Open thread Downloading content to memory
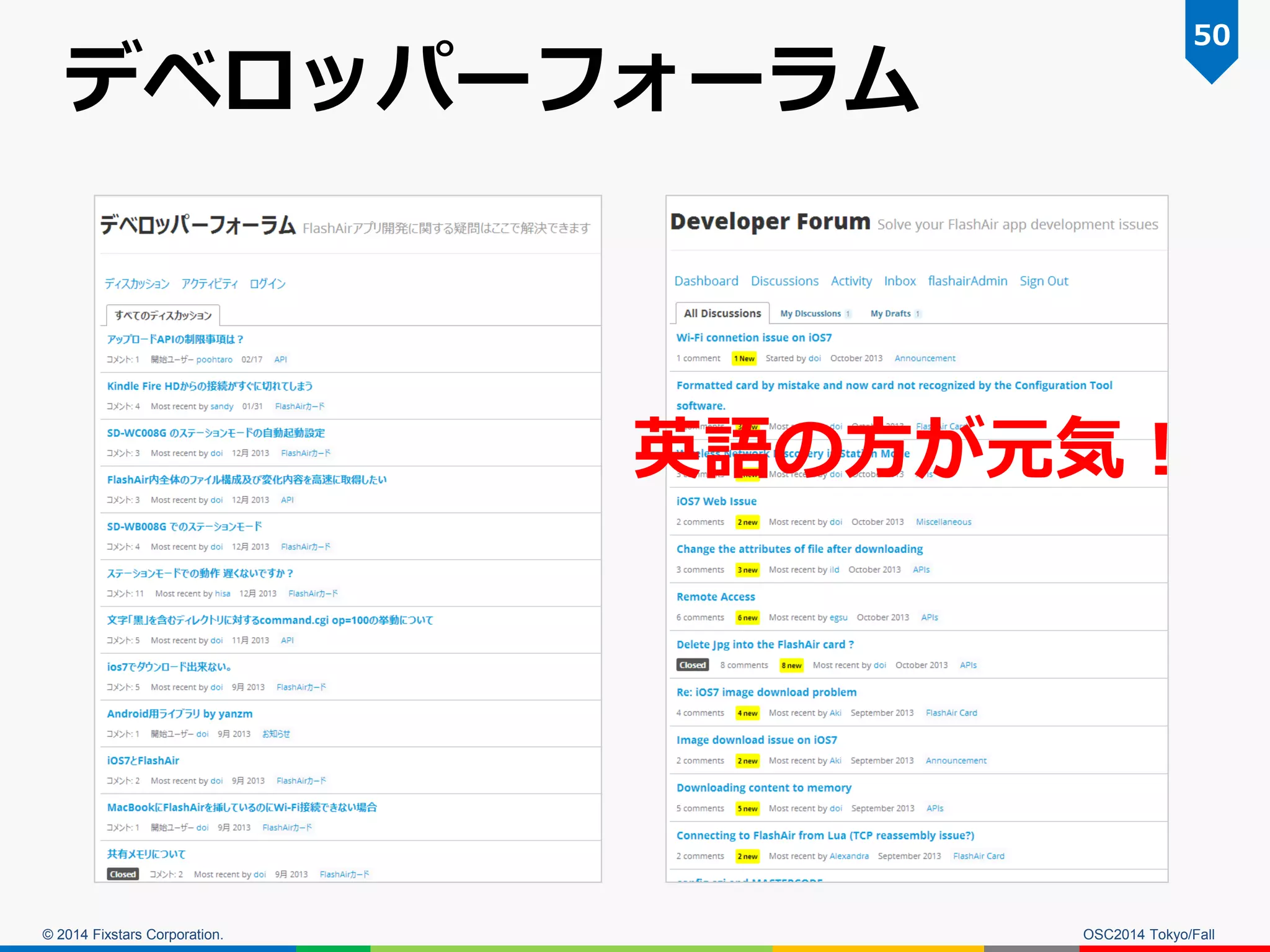The image size is (1270, 952). coord(764,788)
